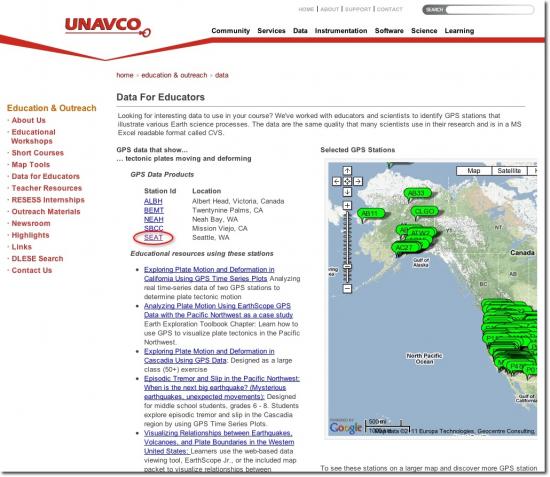The width and height of the screenshot is (550, 477).
Task: Open Analyzing Plate Motion EarthScope link
Action: [218, 310]
